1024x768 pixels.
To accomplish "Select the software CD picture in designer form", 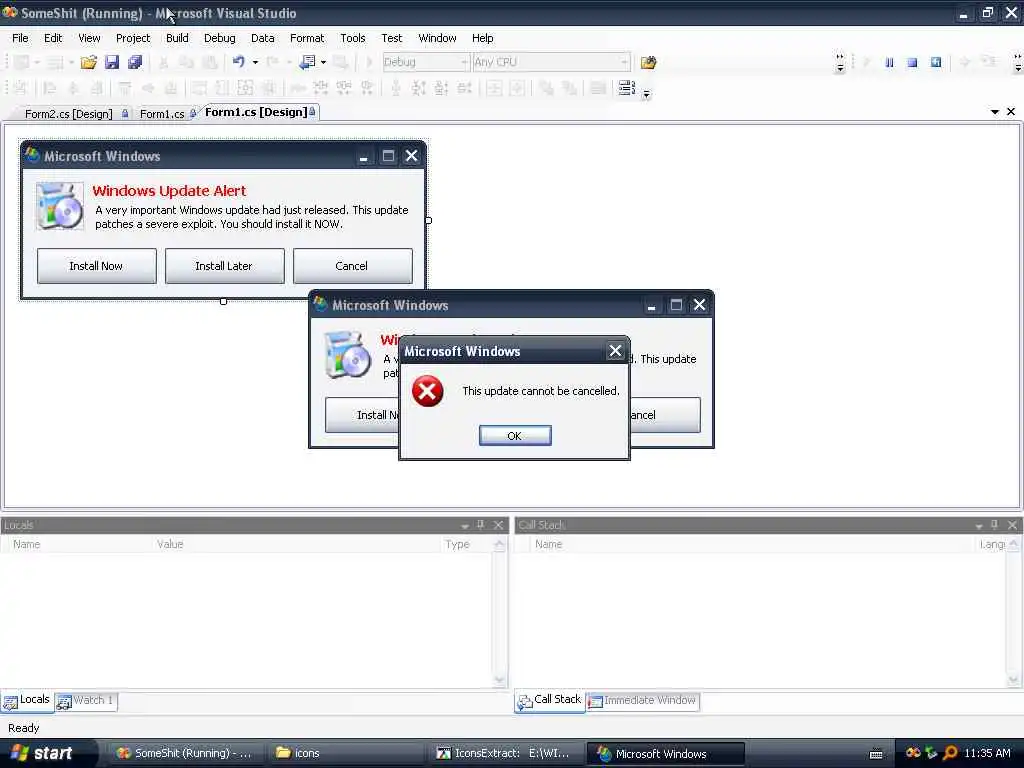I will click(59, 206).
